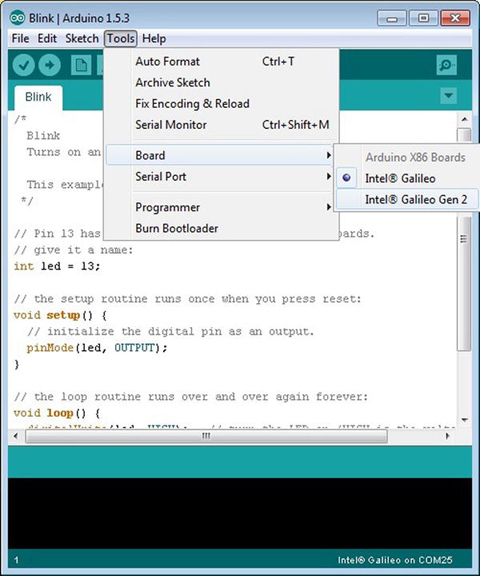Select Auto Format menu entry
This screenshot has height=576, width=480.
pos(221,61)
